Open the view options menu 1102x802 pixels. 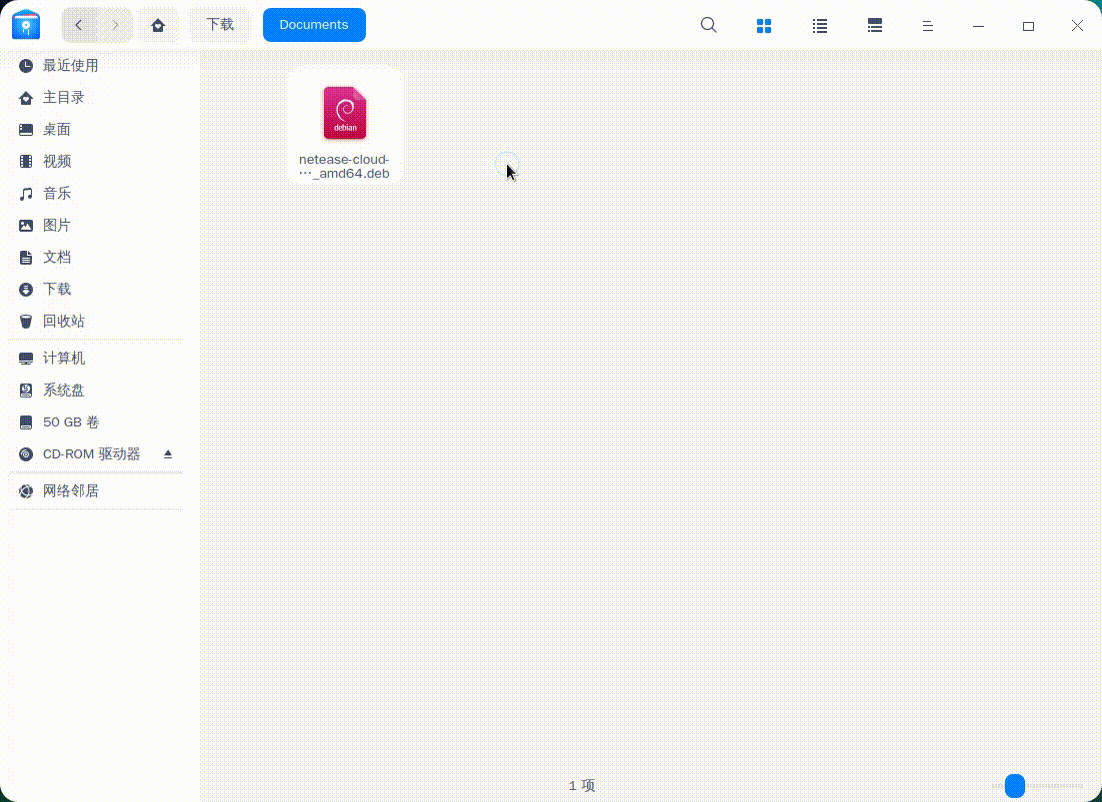point(927,25)
